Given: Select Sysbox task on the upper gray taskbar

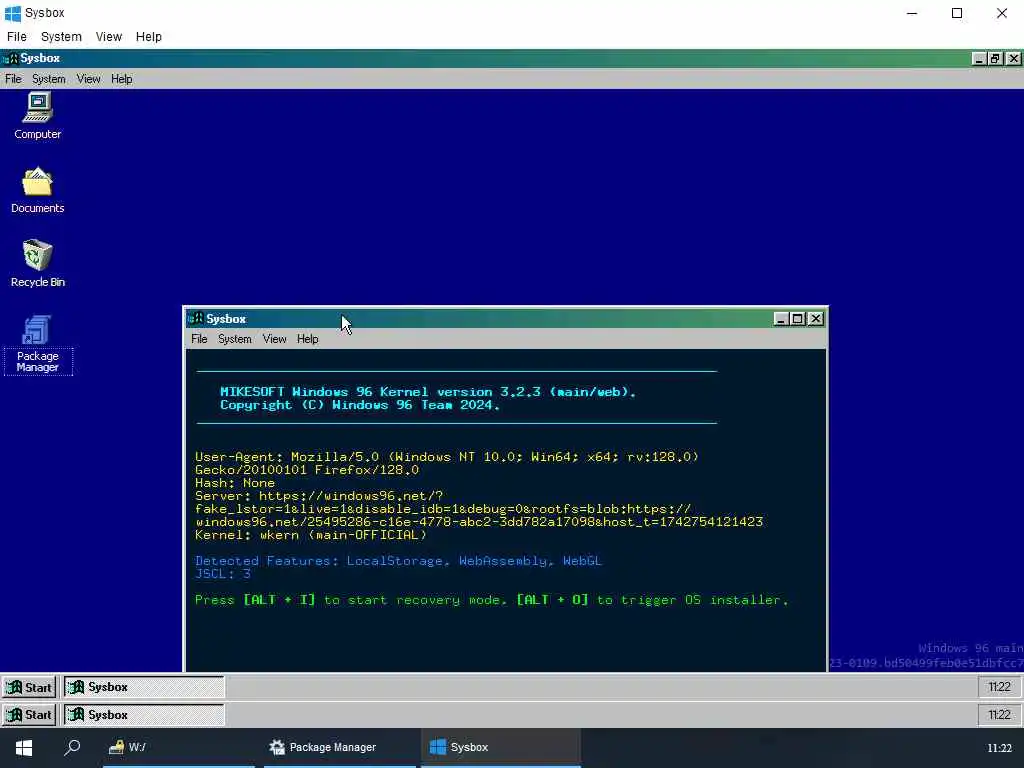Looking at the screenshot, I should (x=144, y=687).
